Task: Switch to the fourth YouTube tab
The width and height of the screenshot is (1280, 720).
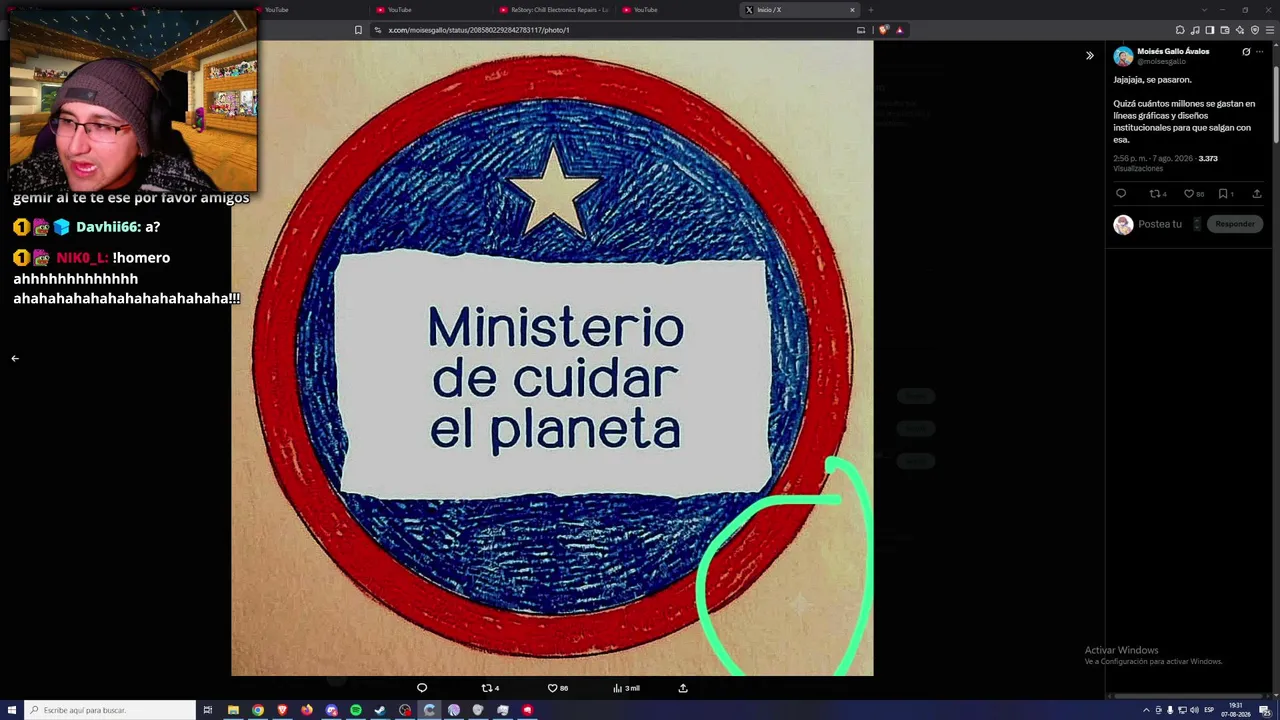Action: 678,10
